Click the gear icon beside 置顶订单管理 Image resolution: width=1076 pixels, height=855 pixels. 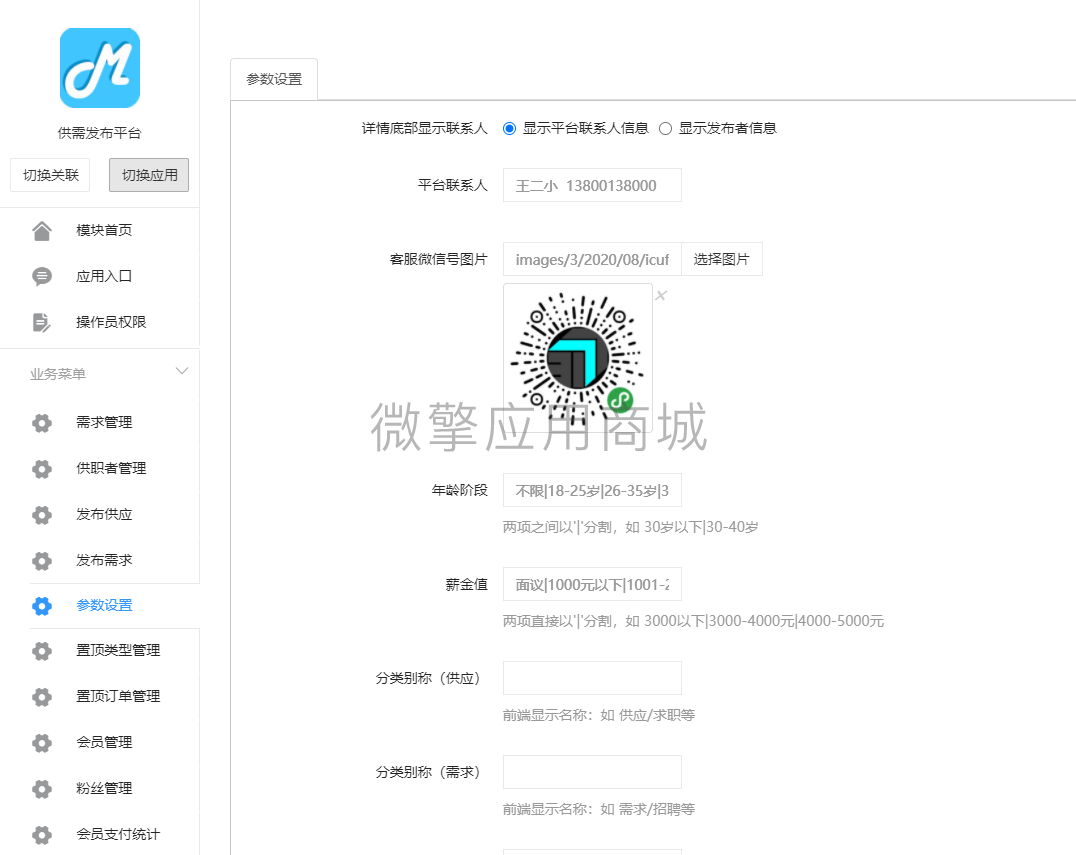42,696
